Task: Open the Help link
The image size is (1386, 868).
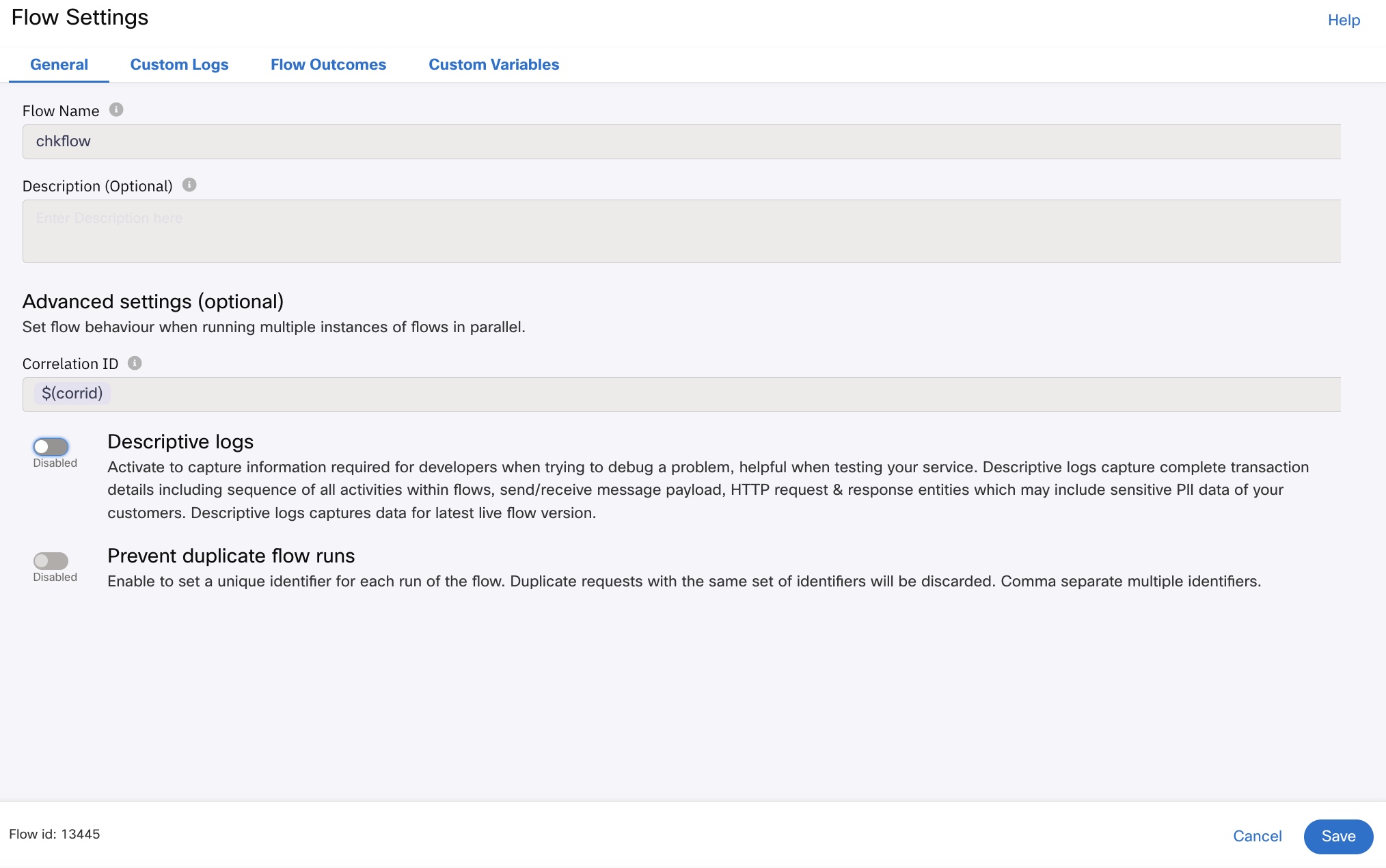Action: point(1343,20)
